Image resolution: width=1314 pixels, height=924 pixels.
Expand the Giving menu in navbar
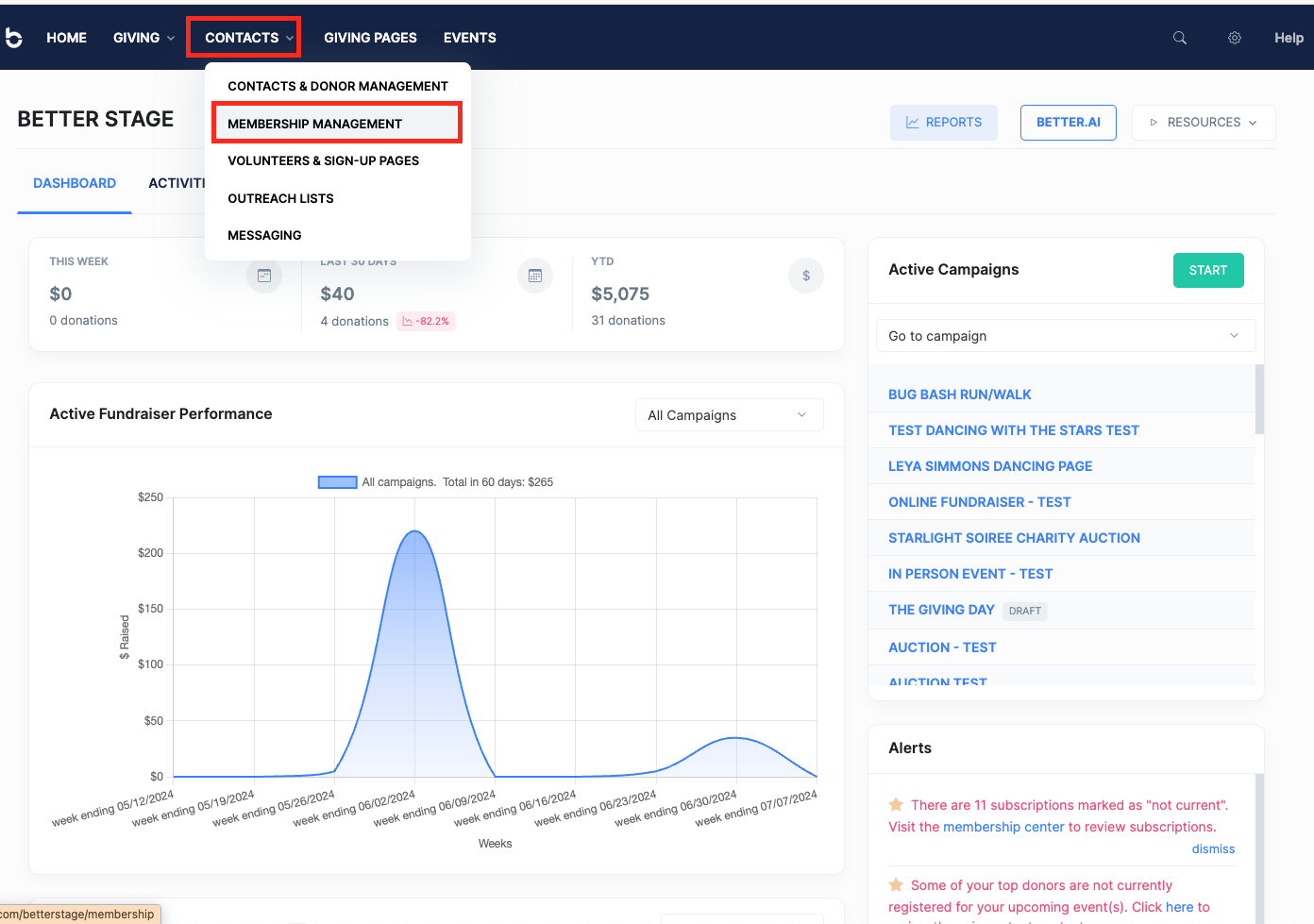click(x=143, y=38)
